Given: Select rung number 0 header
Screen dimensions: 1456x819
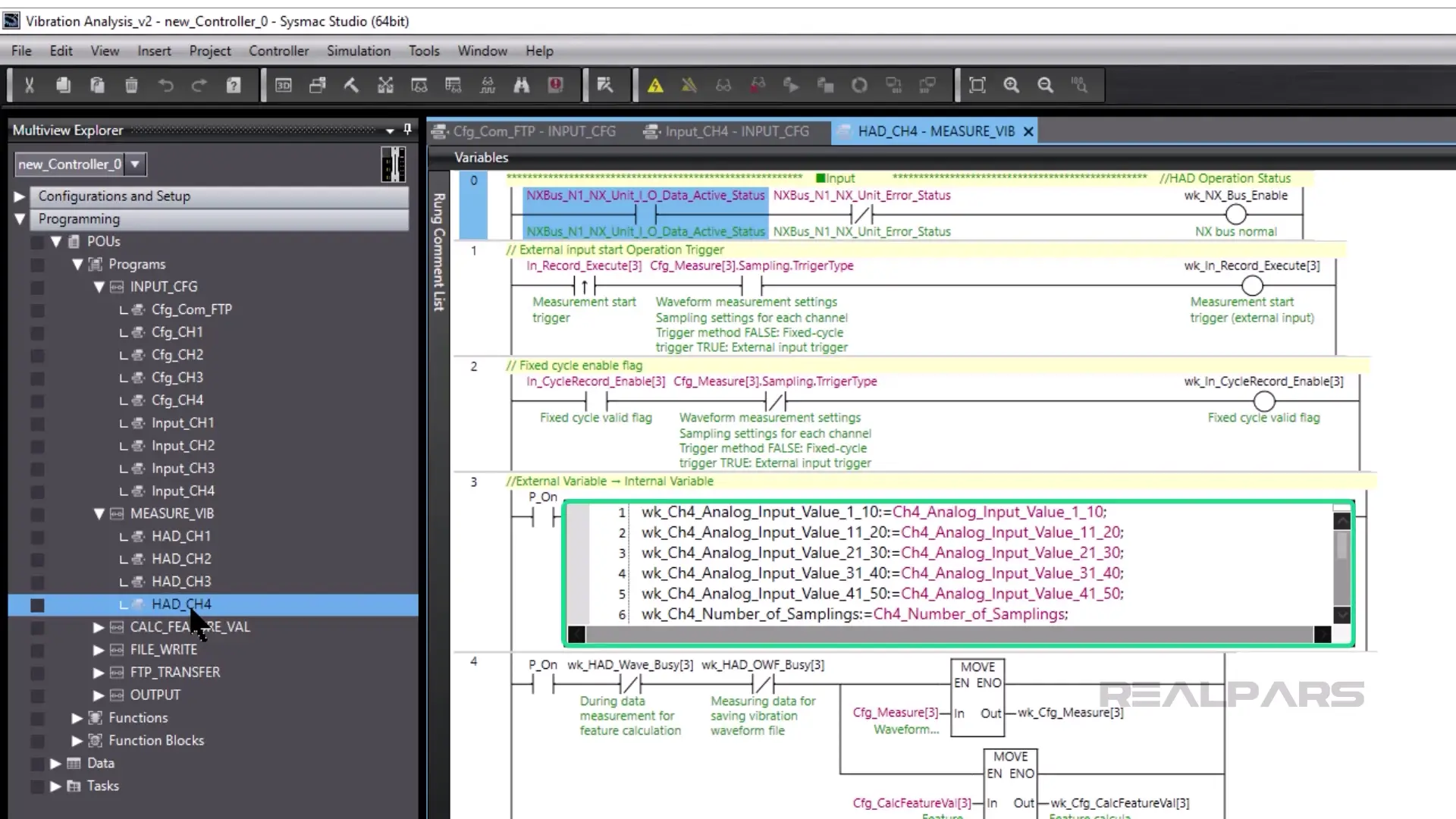Looking at the screenshot, I should pos(473,206).
